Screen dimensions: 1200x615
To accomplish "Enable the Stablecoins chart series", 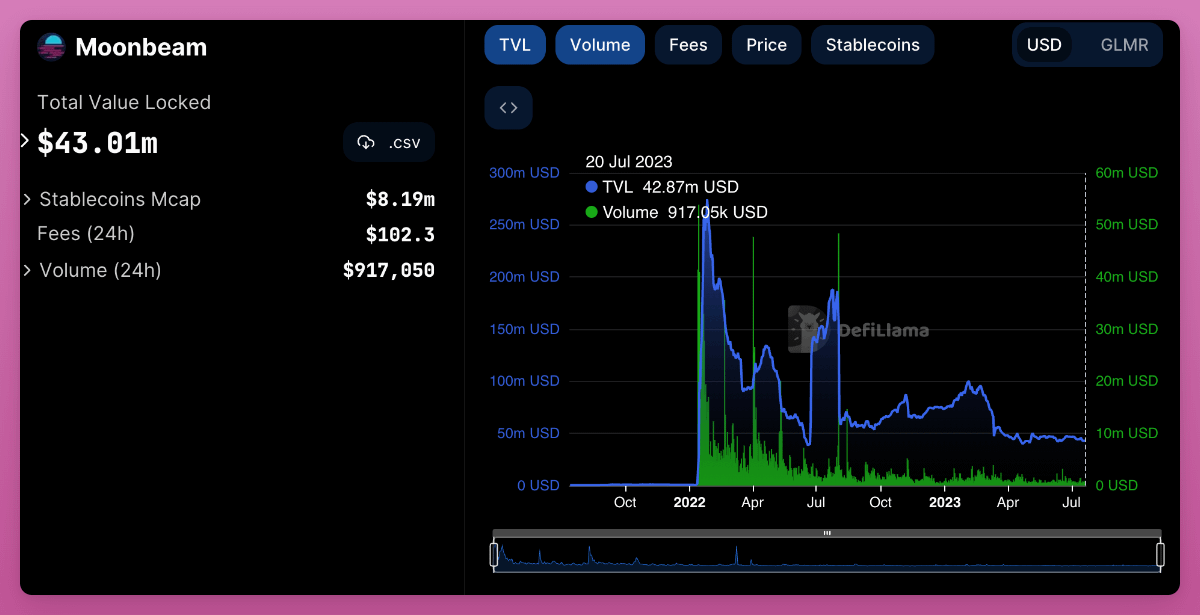I will click(873, 45).
